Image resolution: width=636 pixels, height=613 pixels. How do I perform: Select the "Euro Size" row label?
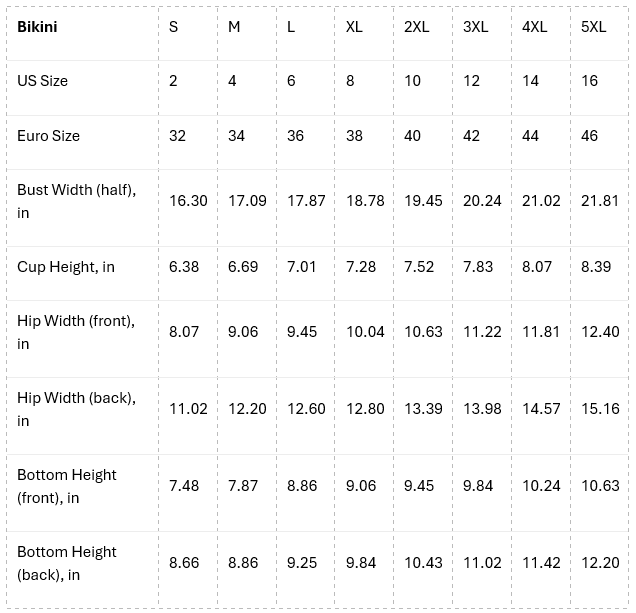point(48,136)
